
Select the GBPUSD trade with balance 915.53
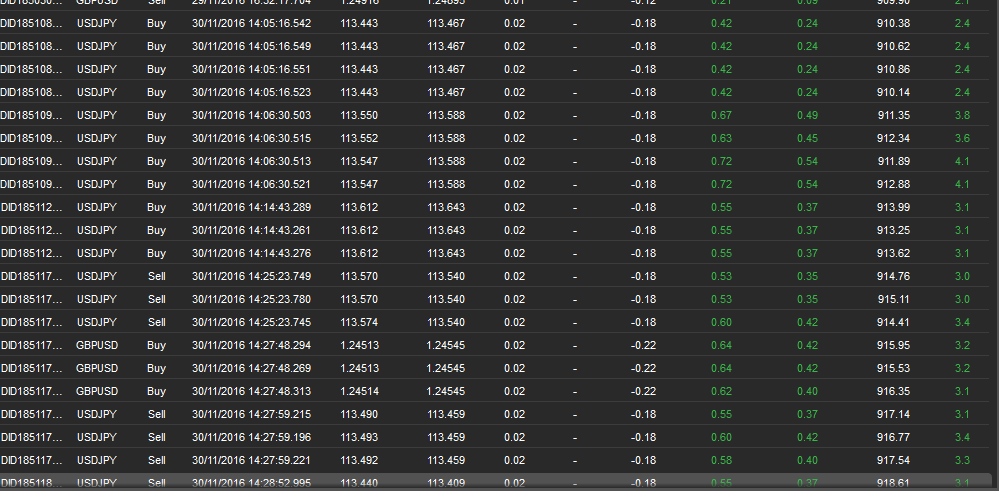coord(494,368)
